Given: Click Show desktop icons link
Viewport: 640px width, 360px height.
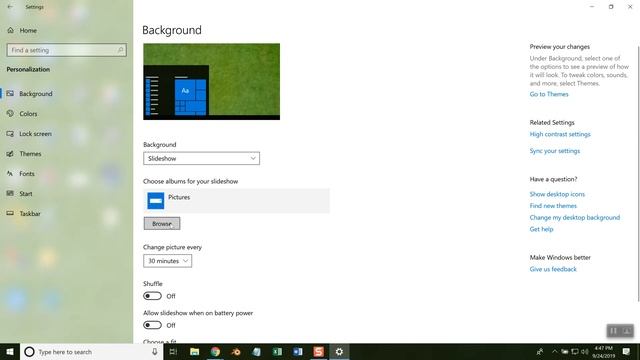Looking at the screenshot, I should click(x=557, y=194).
